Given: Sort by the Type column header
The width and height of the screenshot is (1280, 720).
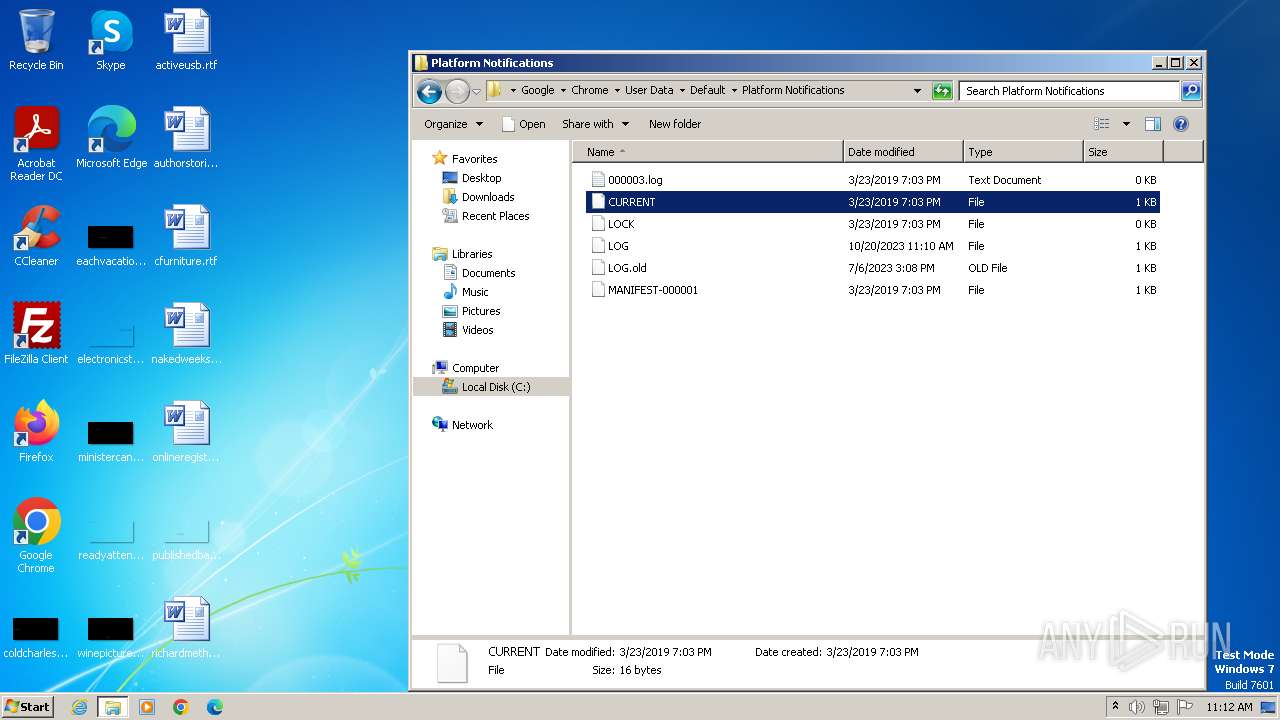Looking at the screenshot, I should 1024,152.
